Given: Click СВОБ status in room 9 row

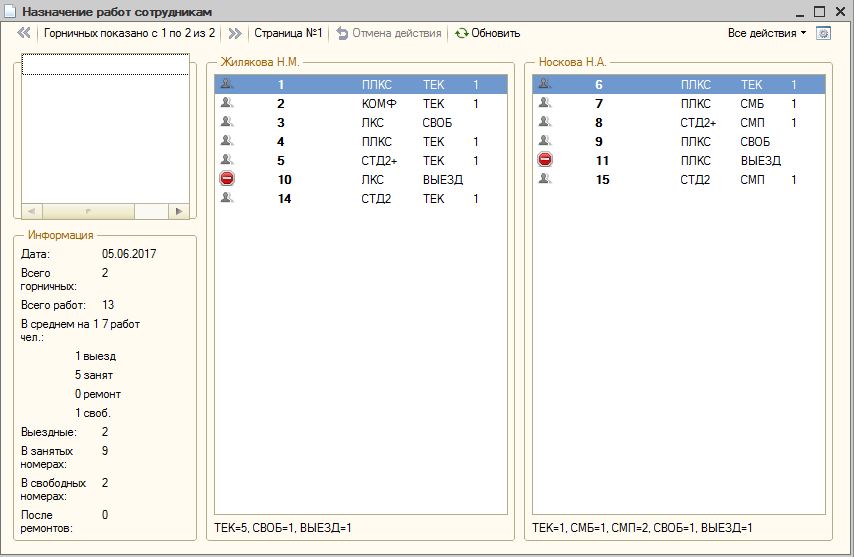Looking at the screenshot, I should pyautogui.click(x=755, y=142).
